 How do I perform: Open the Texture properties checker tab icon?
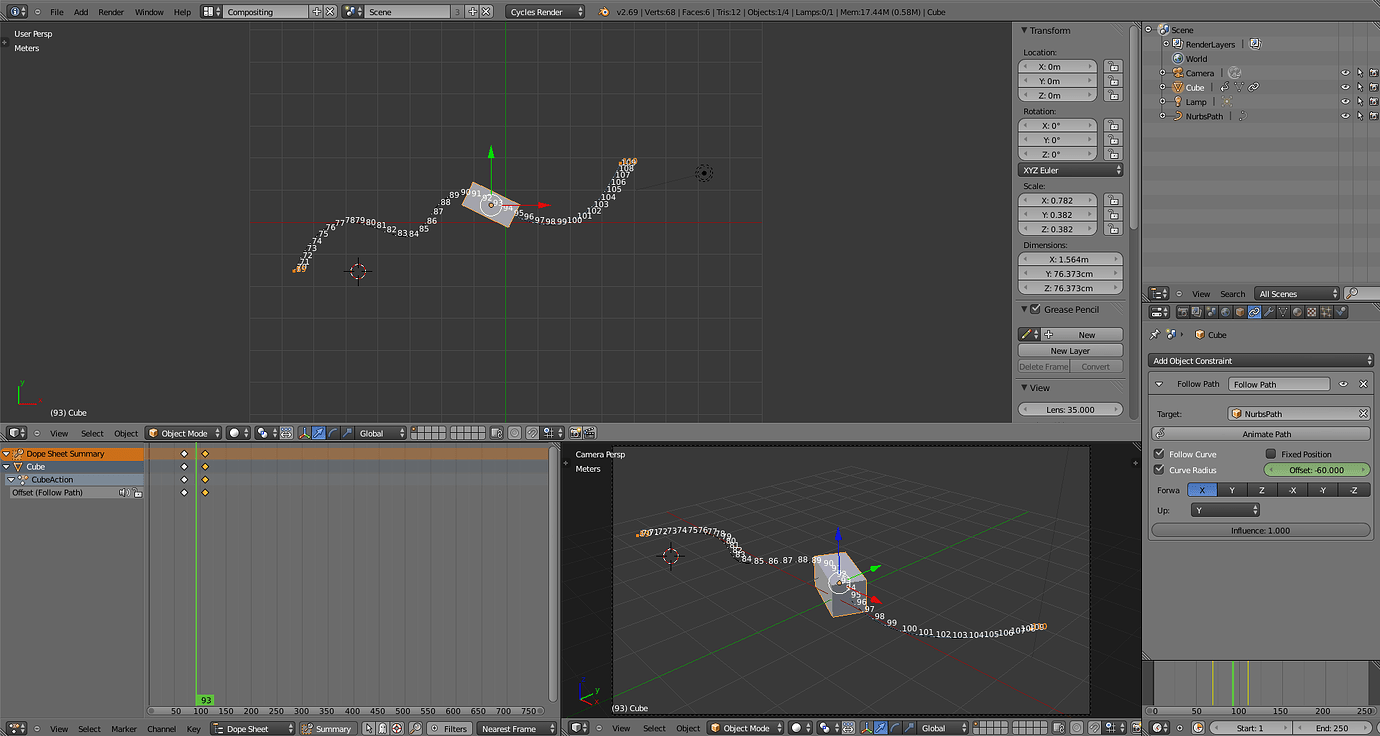click(1312, 312)
